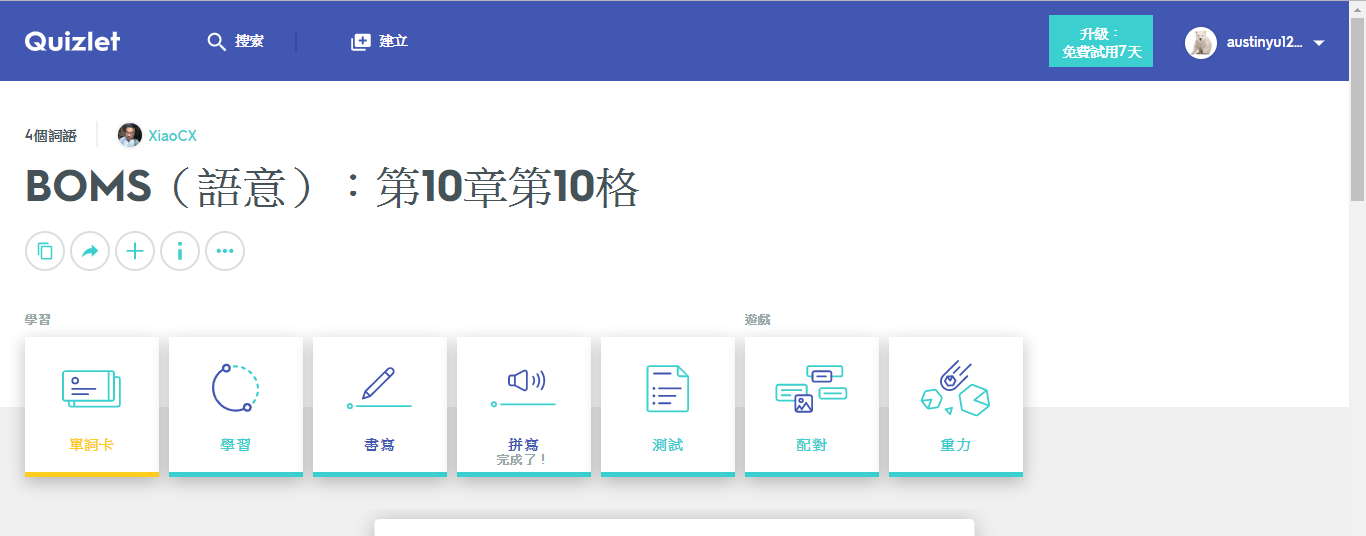Click the 建立 label in header
Viewport: 1366px width, 536px height.
tap(393, 42)
